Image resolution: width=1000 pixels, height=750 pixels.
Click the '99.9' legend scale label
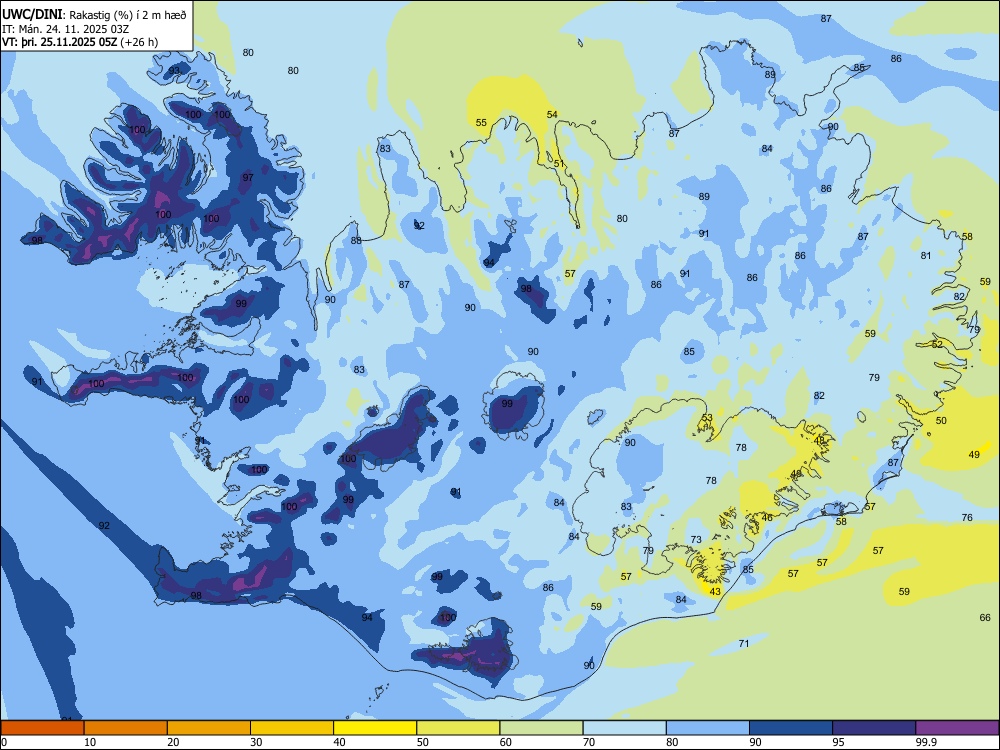click(x=925, y=742)
